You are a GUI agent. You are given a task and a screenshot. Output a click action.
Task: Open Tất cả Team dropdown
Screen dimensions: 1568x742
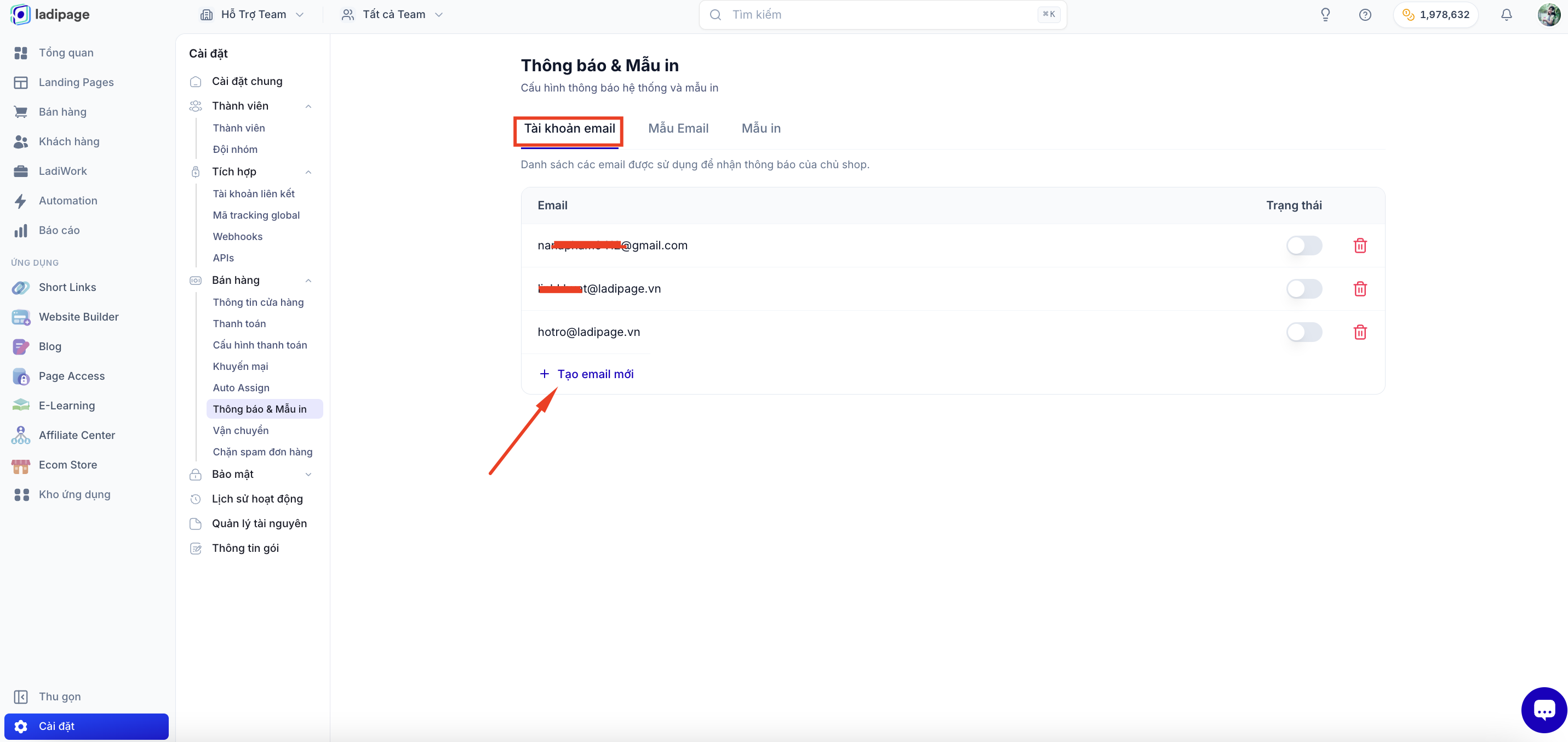393,15
